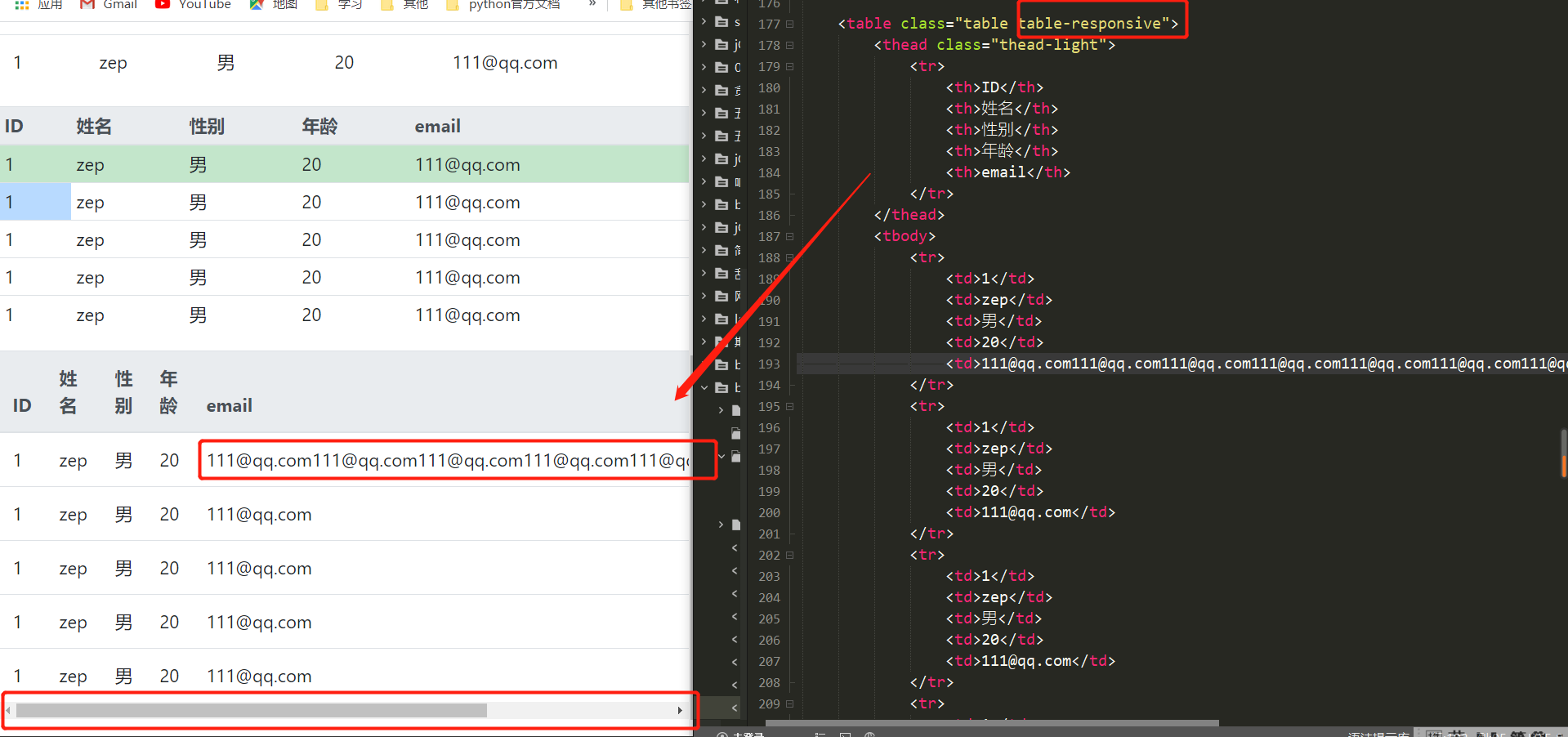1568x737 pixels.
Task: Place cursor on <th>email</th> code line 184
Action: 1008,172
